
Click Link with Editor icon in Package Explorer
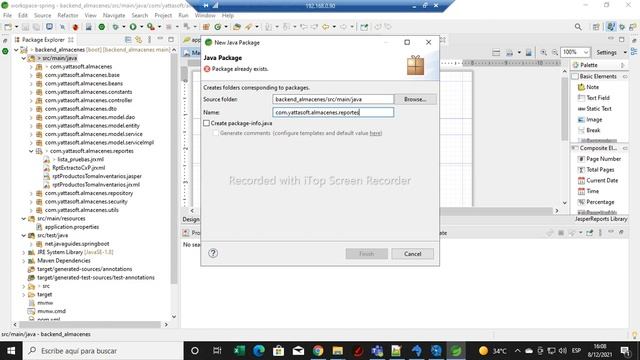point(139,40)
